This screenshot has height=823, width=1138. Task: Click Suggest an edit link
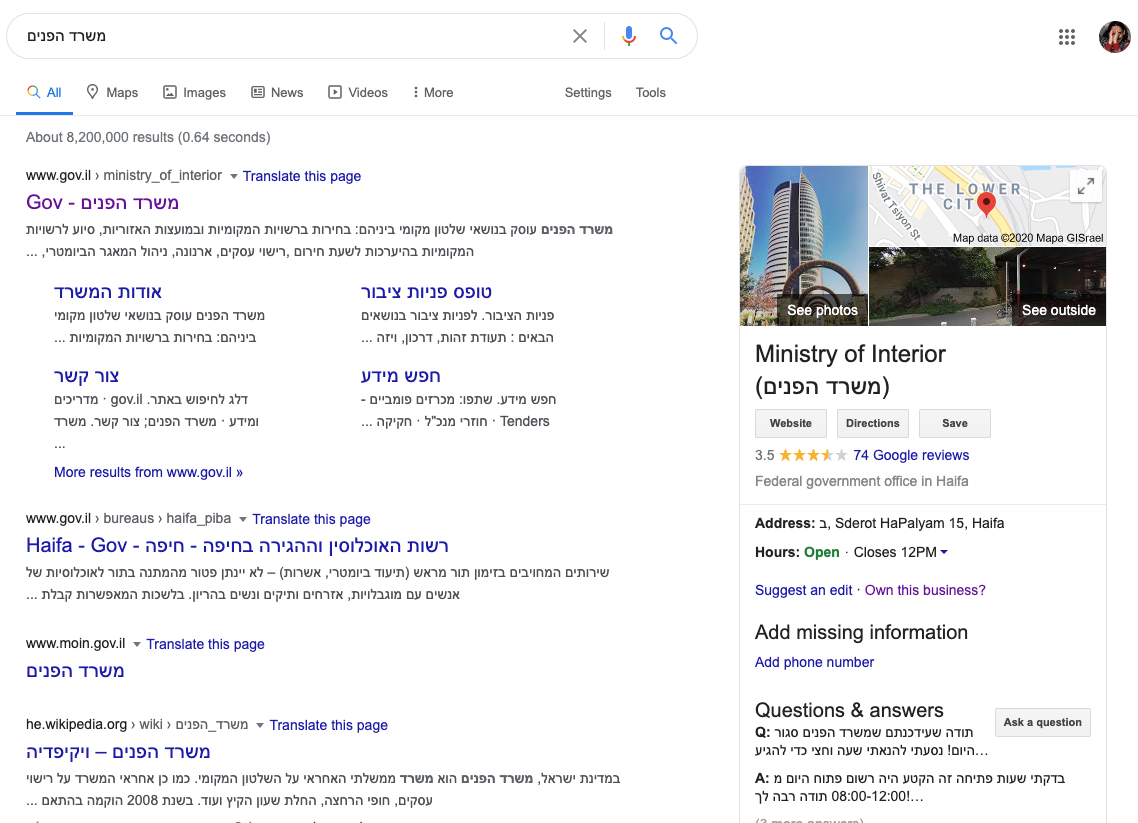pyautogui.click(x=803, y=590)
